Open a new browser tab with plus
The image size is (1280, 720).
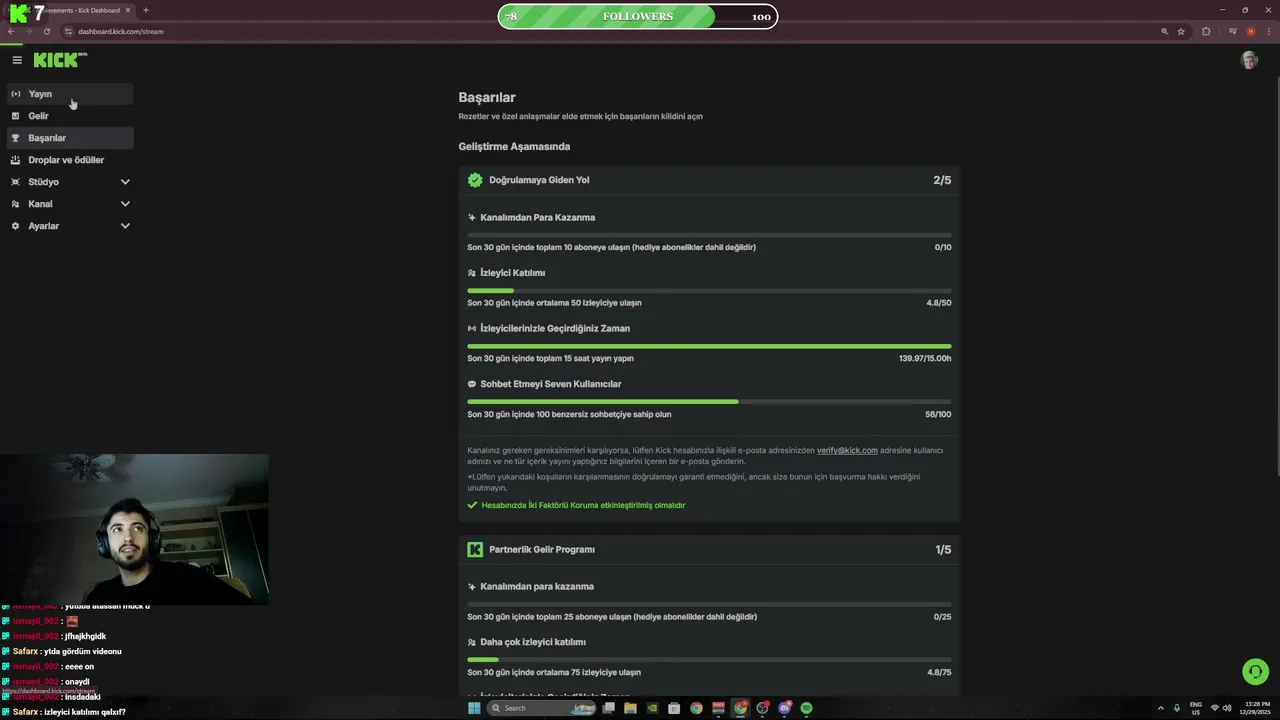pyautogui.click(x=146, y=10)
